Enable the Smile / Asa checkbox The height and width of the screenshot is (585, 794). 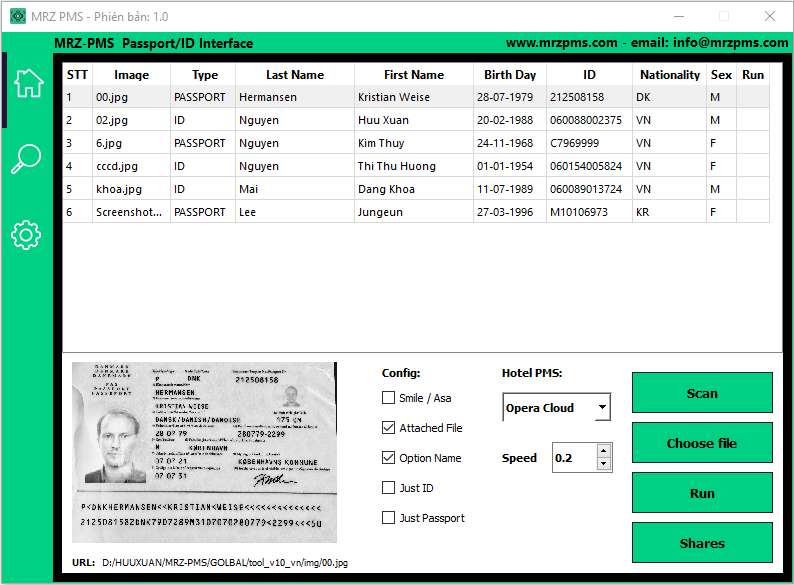(x=389, y=398)
